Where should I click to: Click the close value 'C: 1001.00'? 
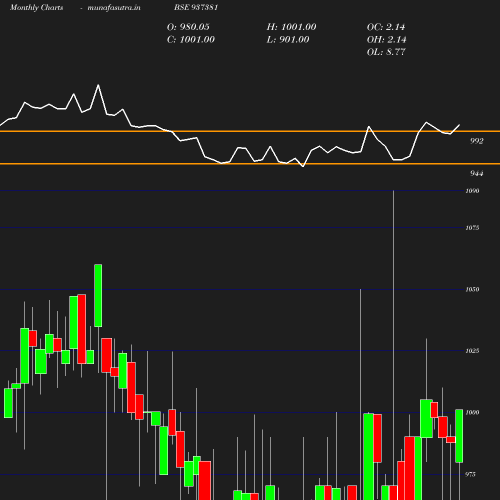pos(191,40)
